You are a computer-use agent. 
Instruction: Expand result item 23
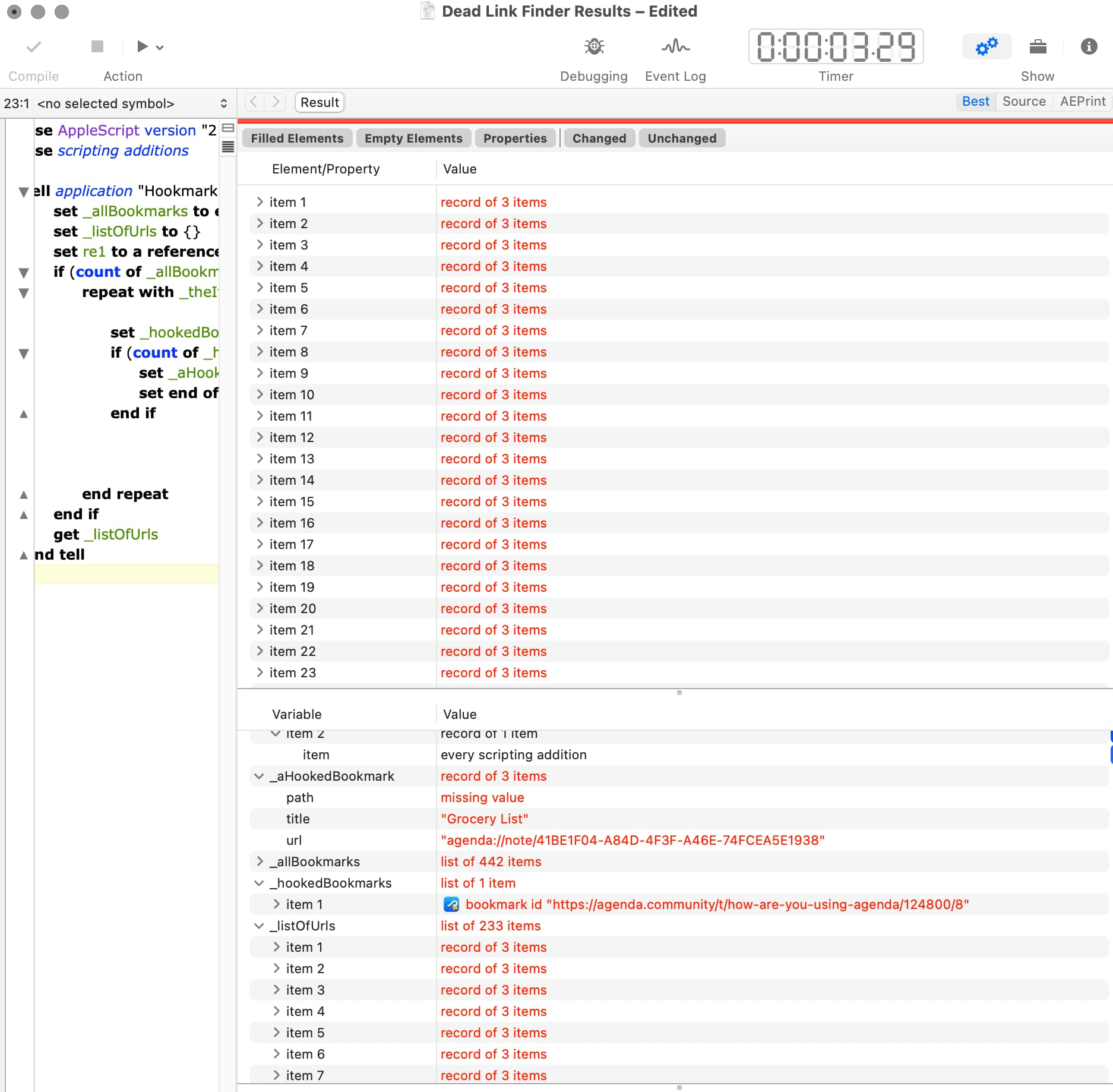coord(260,673)
